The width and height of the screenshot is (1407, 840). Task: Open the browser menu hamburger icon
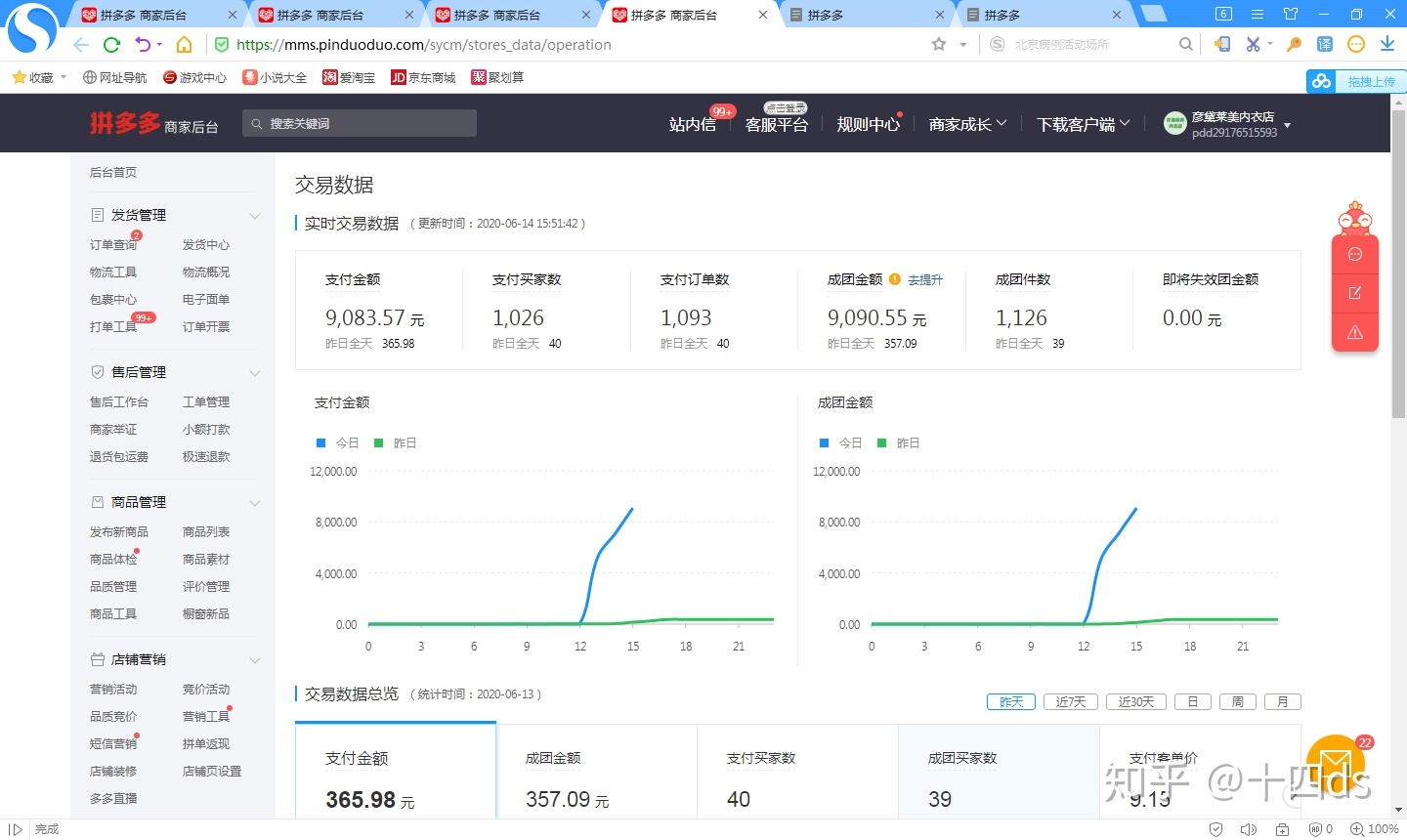click(1258, 14)
